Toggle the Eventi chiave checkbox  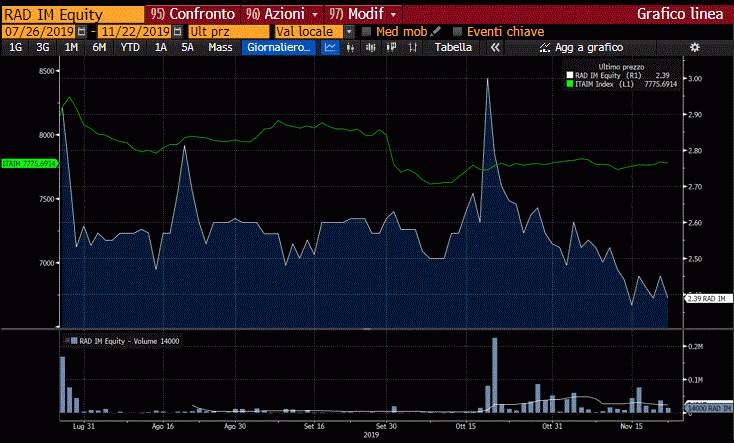click(458, 32)
